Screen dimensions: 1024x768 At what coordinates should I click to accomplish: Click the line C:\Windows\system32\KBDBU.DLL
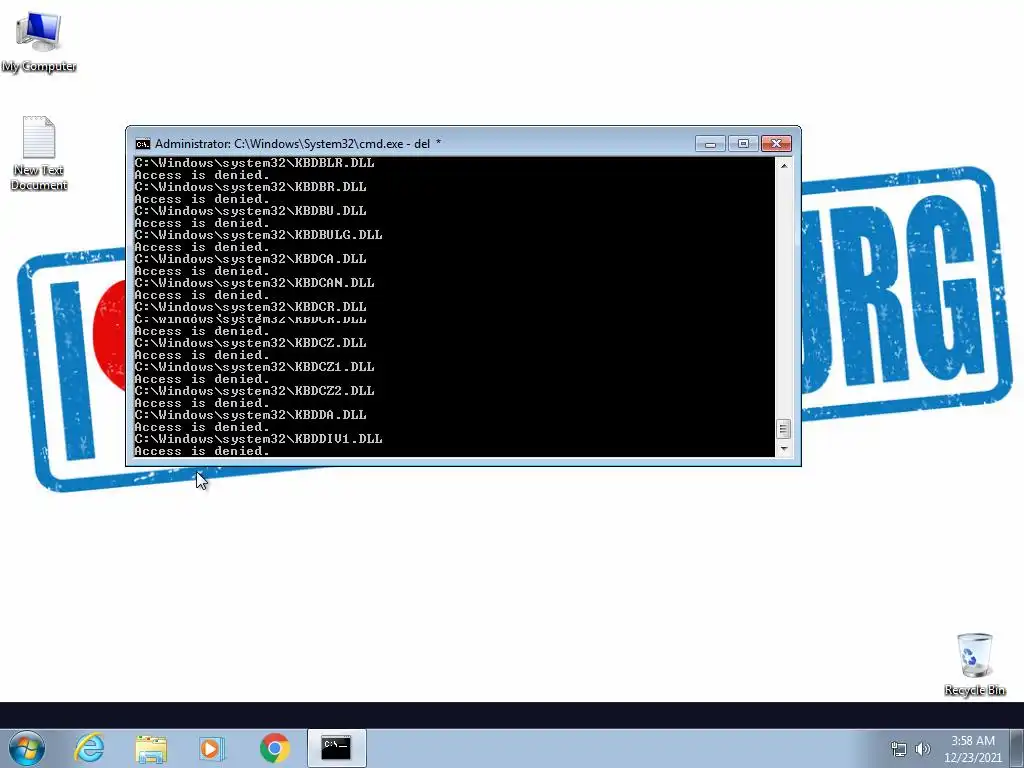pyautogui.click(x=251, y=211)
